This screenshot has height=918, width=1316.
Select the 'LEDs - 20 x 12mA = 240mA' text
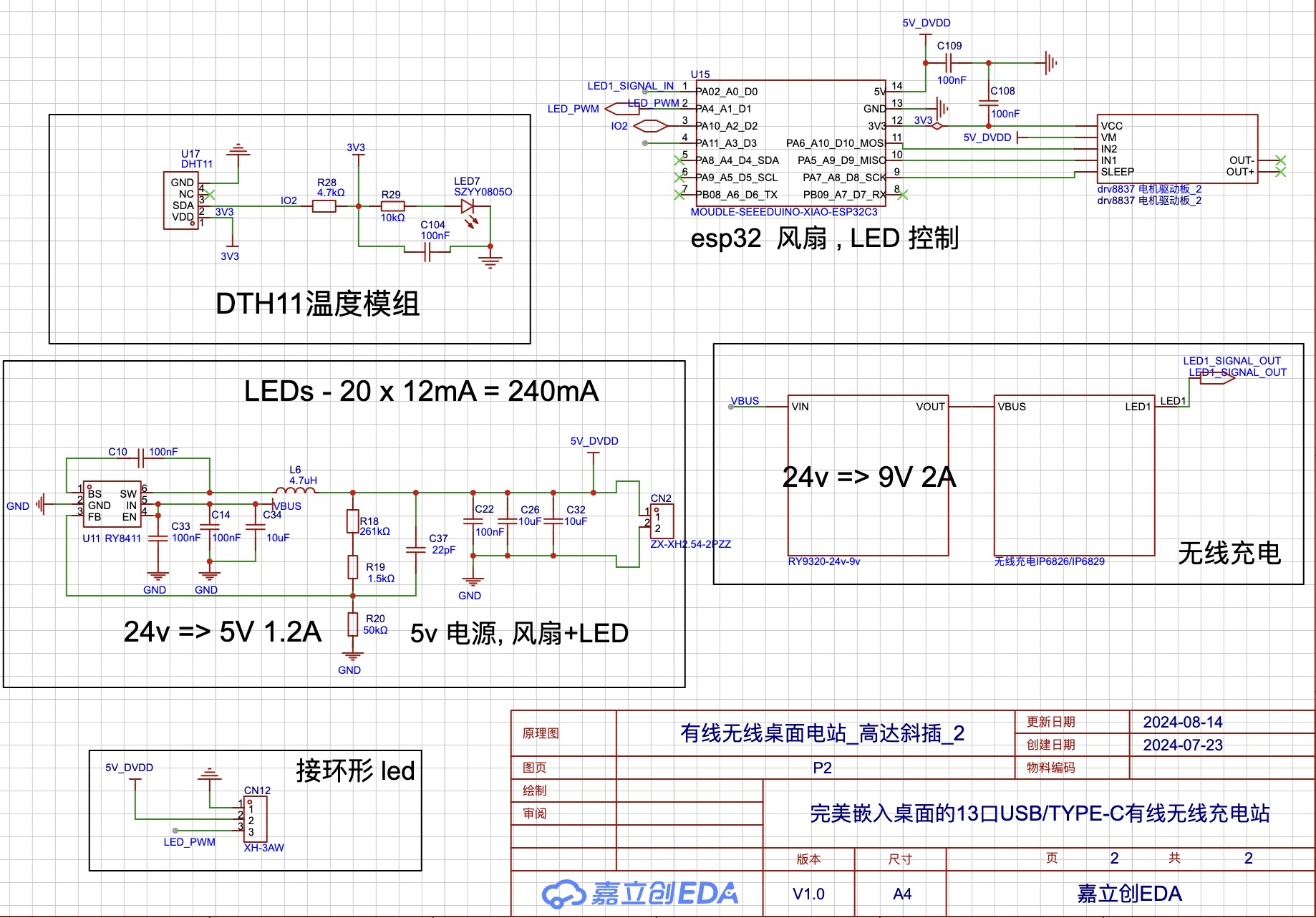click(x=421, y=391)
